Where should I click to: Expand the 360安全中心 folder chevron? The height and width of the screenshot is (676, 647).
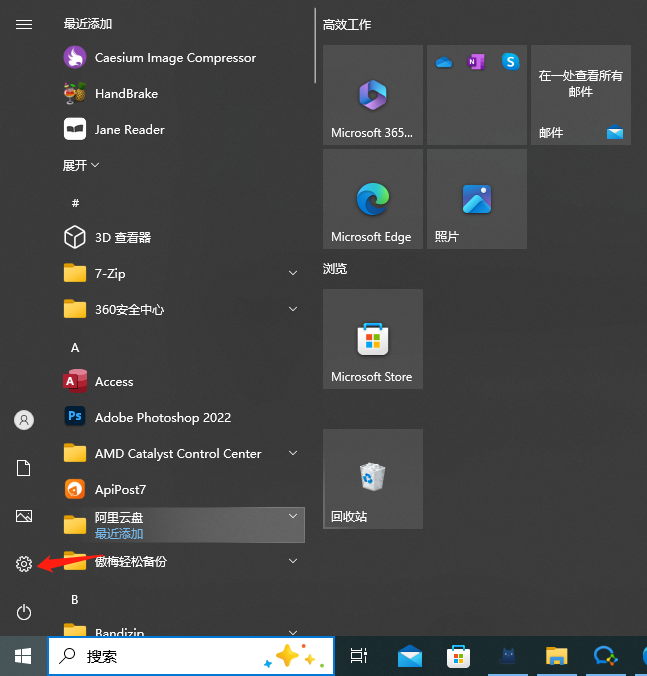pyautogui.click(x=293, y=309)
